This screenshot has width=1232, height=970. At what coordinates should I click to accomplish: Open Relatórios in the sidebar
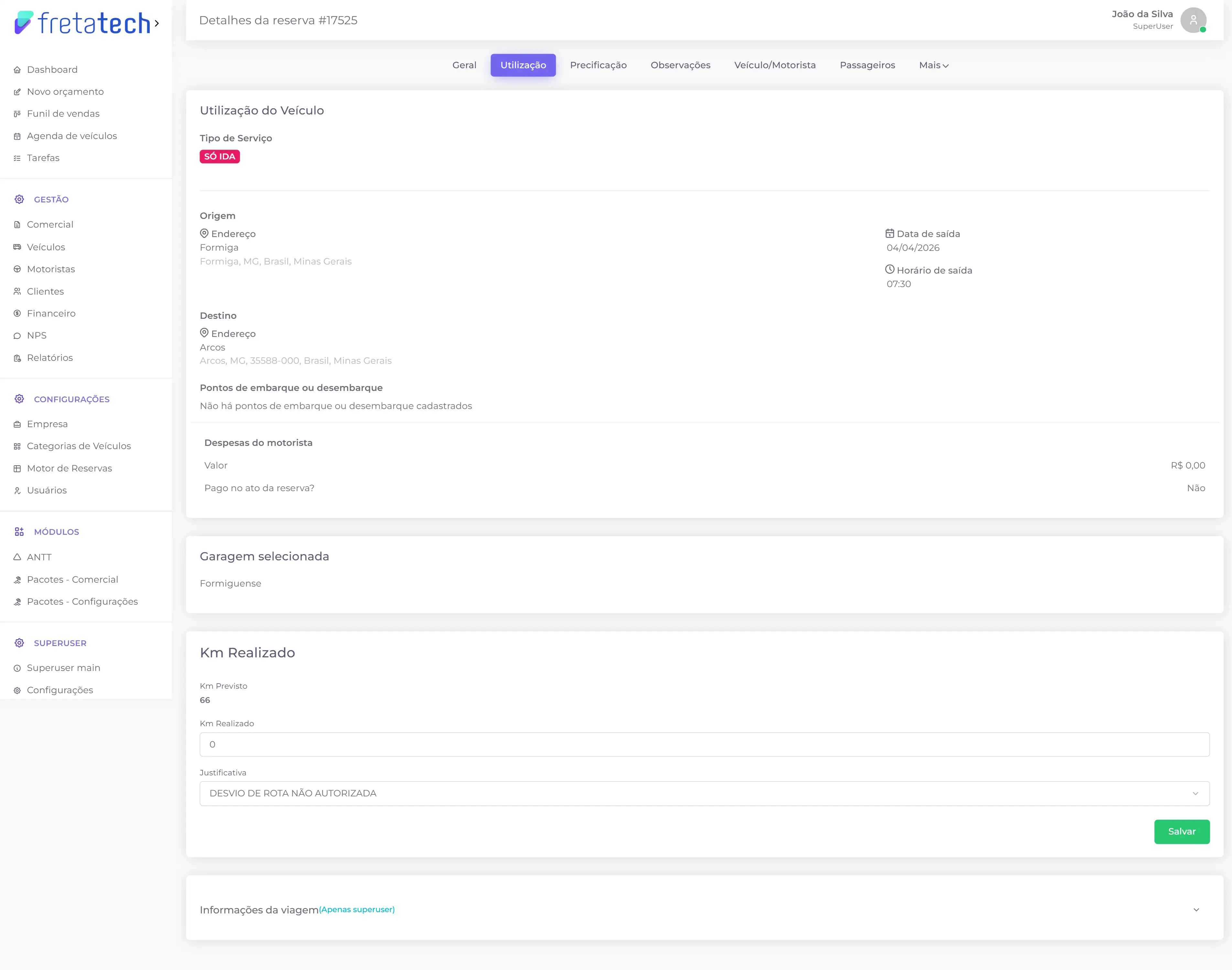(x=50, y=358)
